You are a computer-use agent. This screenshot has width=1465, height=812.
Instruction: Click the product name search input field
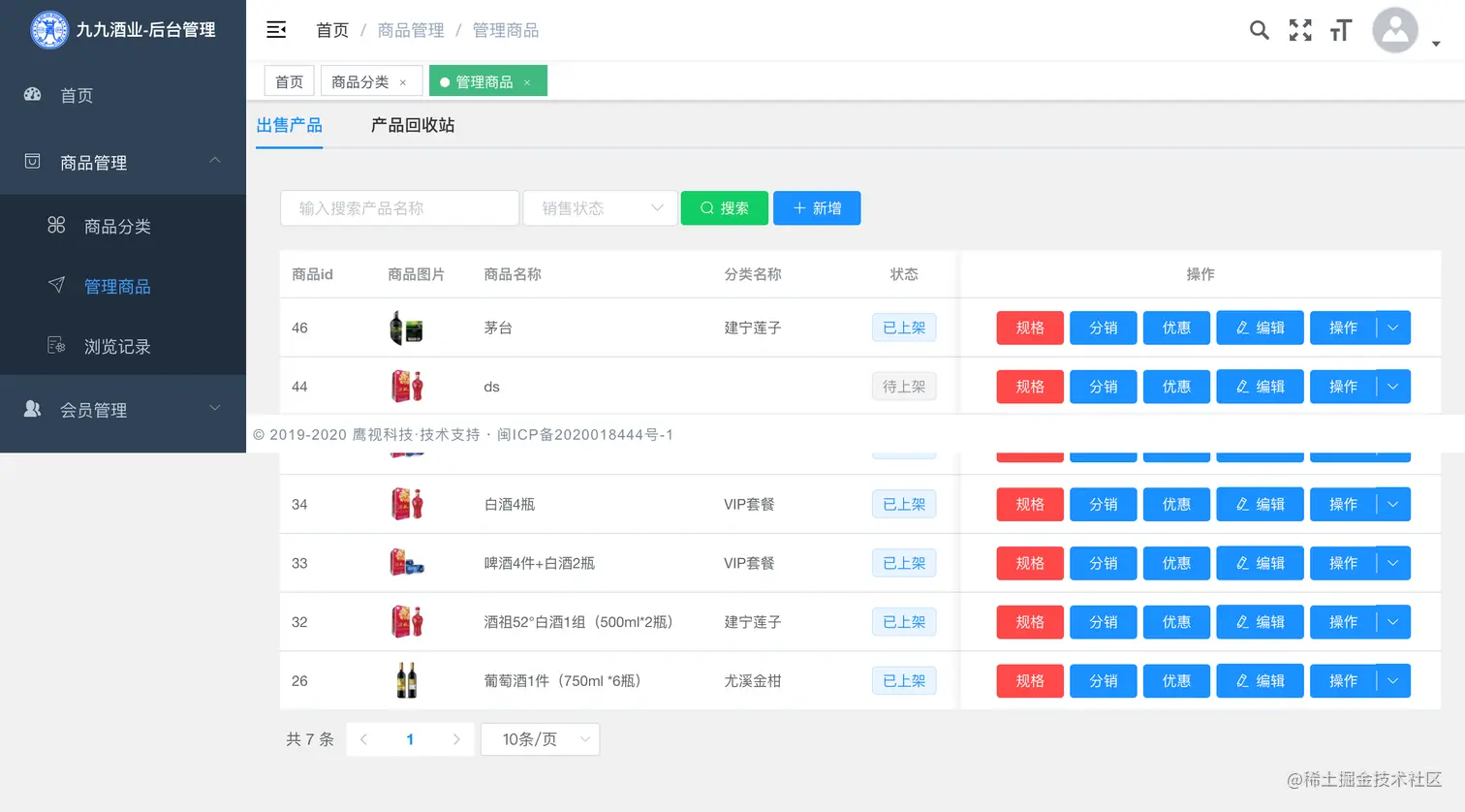399,207
